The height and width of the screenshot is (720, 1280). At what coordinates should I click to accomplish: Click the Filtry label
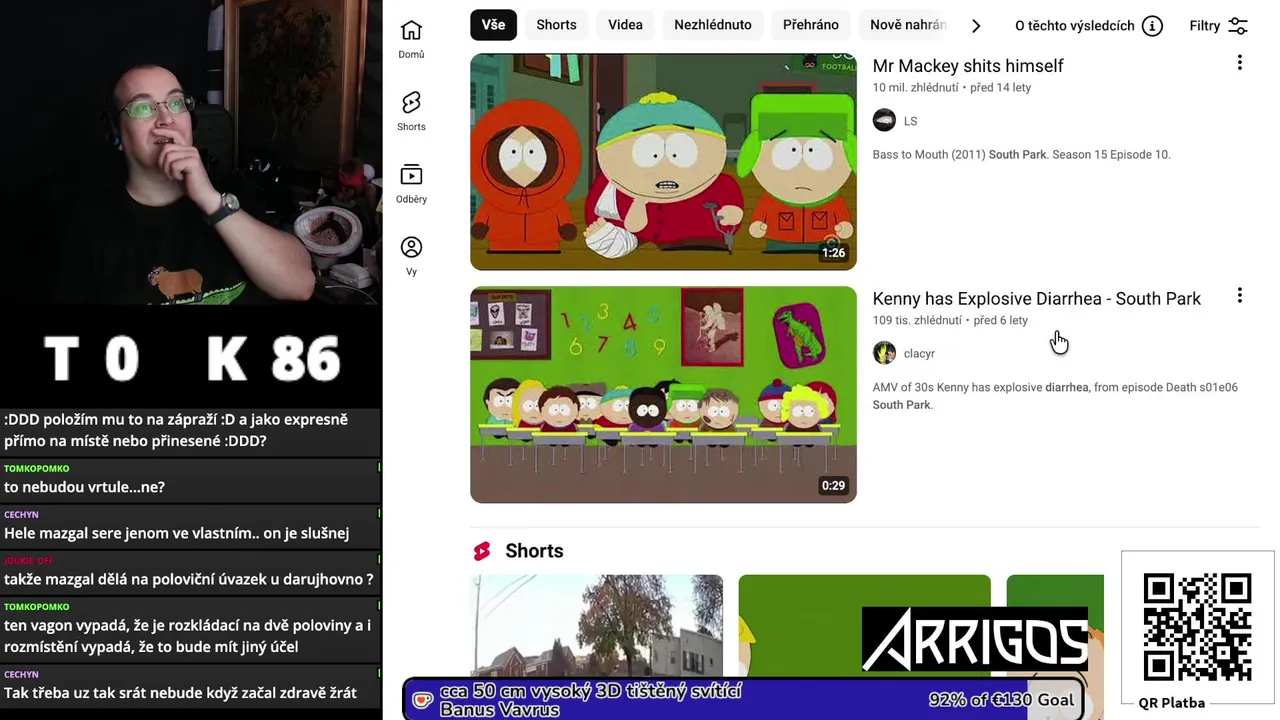click(1204, 26)
